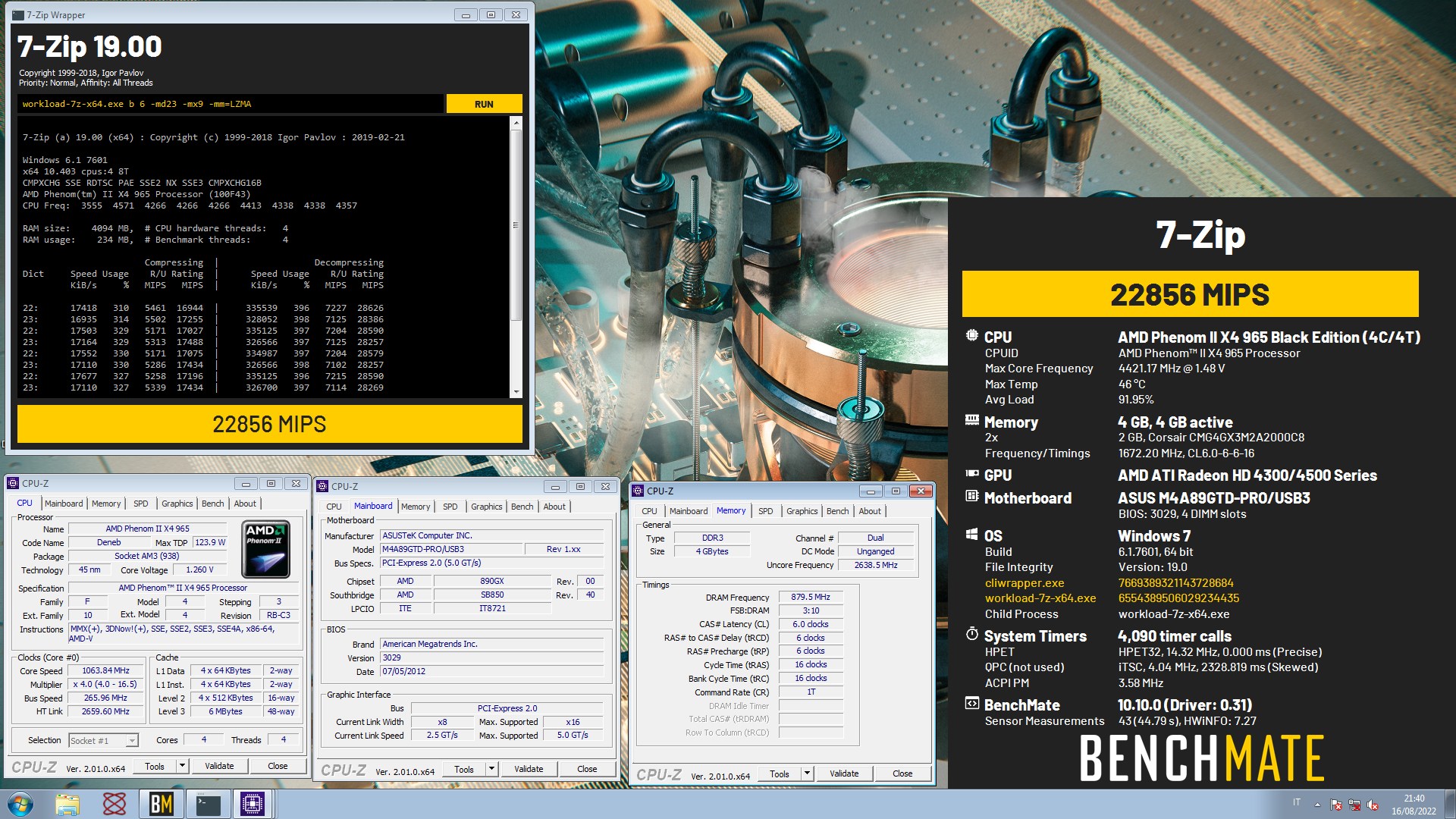Image resolution: width=1456 pixels, height=819 pixels.
Task: Expand Tools dropdown arrow in middle CPU-Z window
Action: [491, 769]
